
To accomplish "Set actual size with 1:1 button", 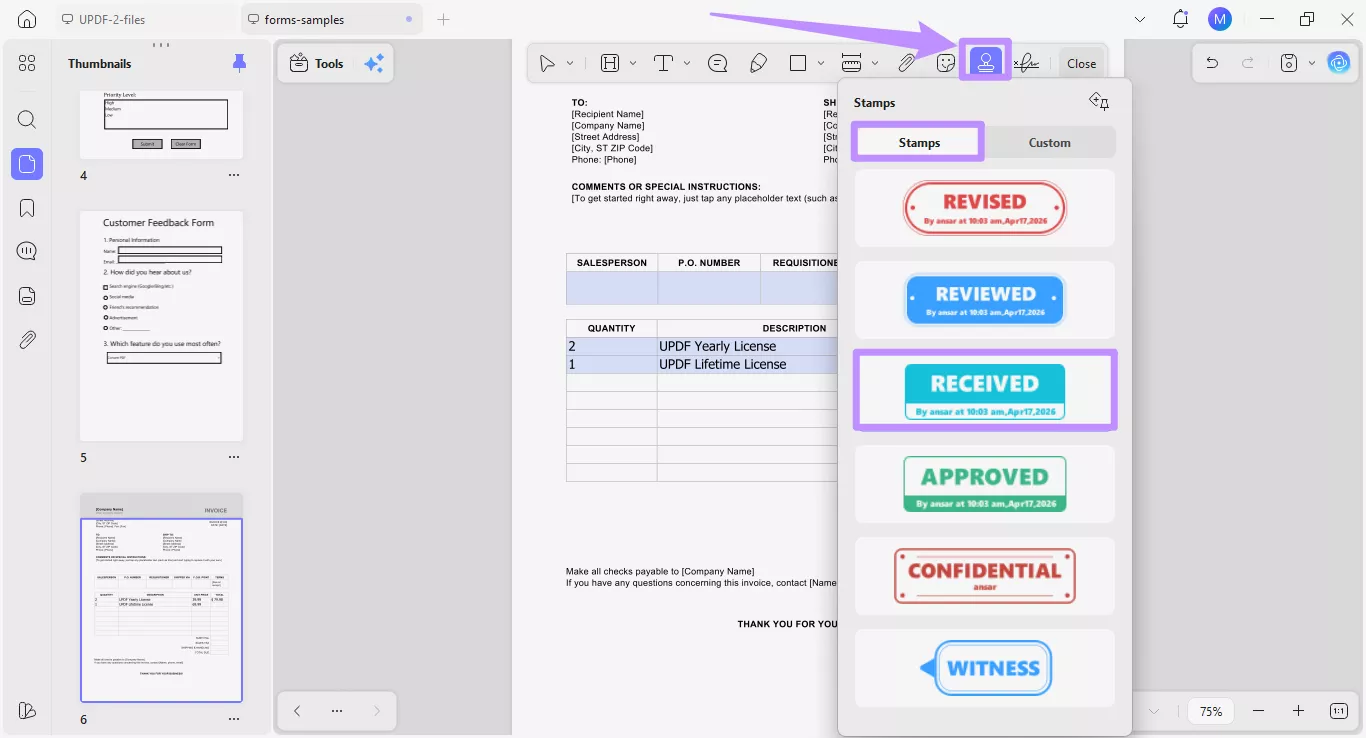I will (1339, 711).
